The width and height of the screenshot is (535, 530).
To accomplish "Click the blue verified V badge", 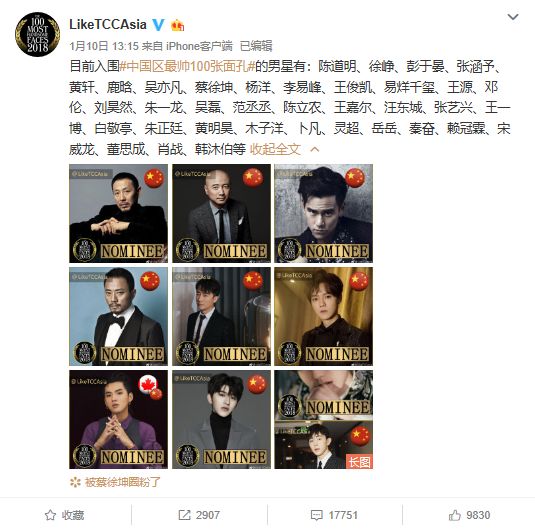I will point(158,25).
